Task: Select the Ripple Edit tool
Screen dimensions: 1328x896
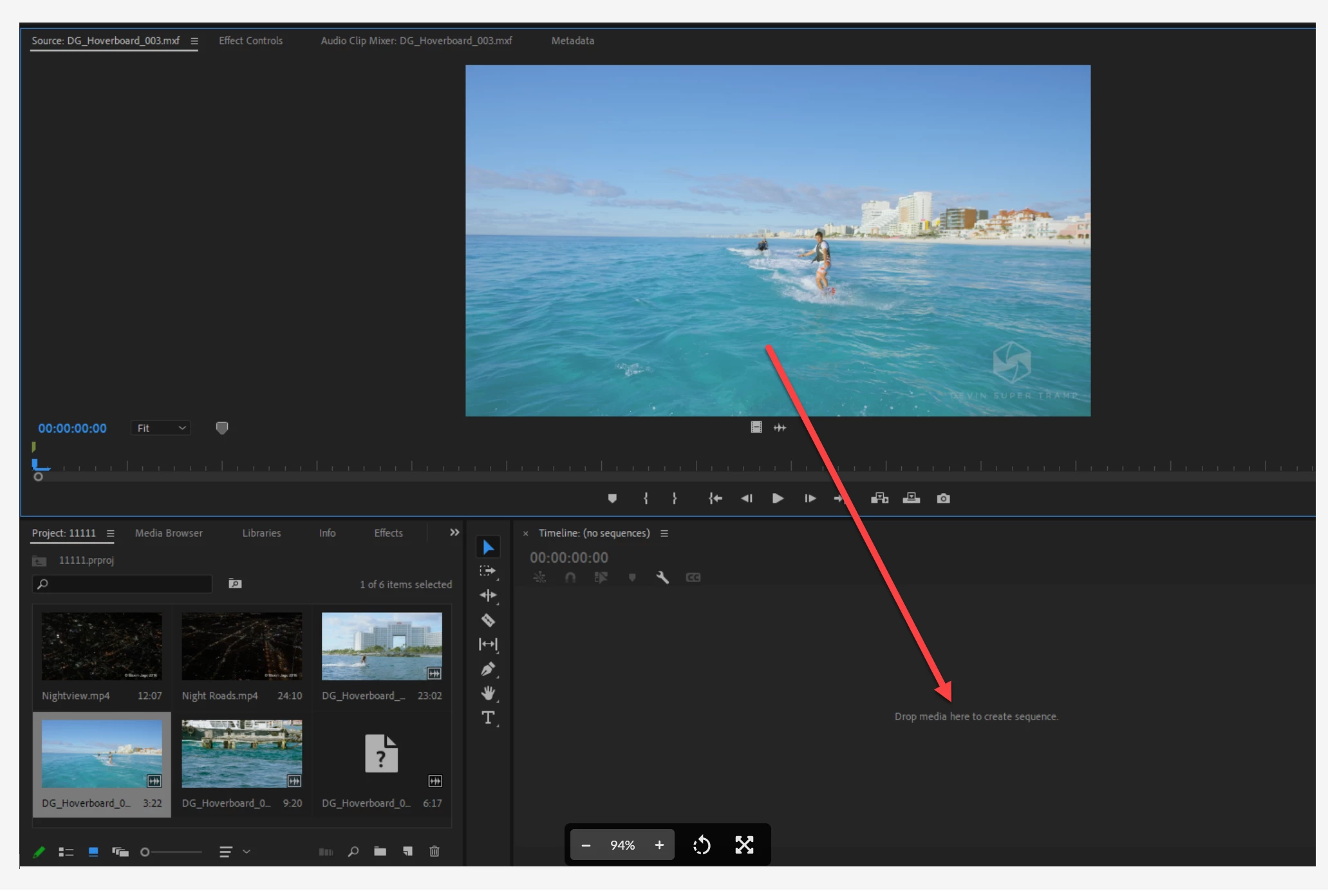Action: click(488, 595)
